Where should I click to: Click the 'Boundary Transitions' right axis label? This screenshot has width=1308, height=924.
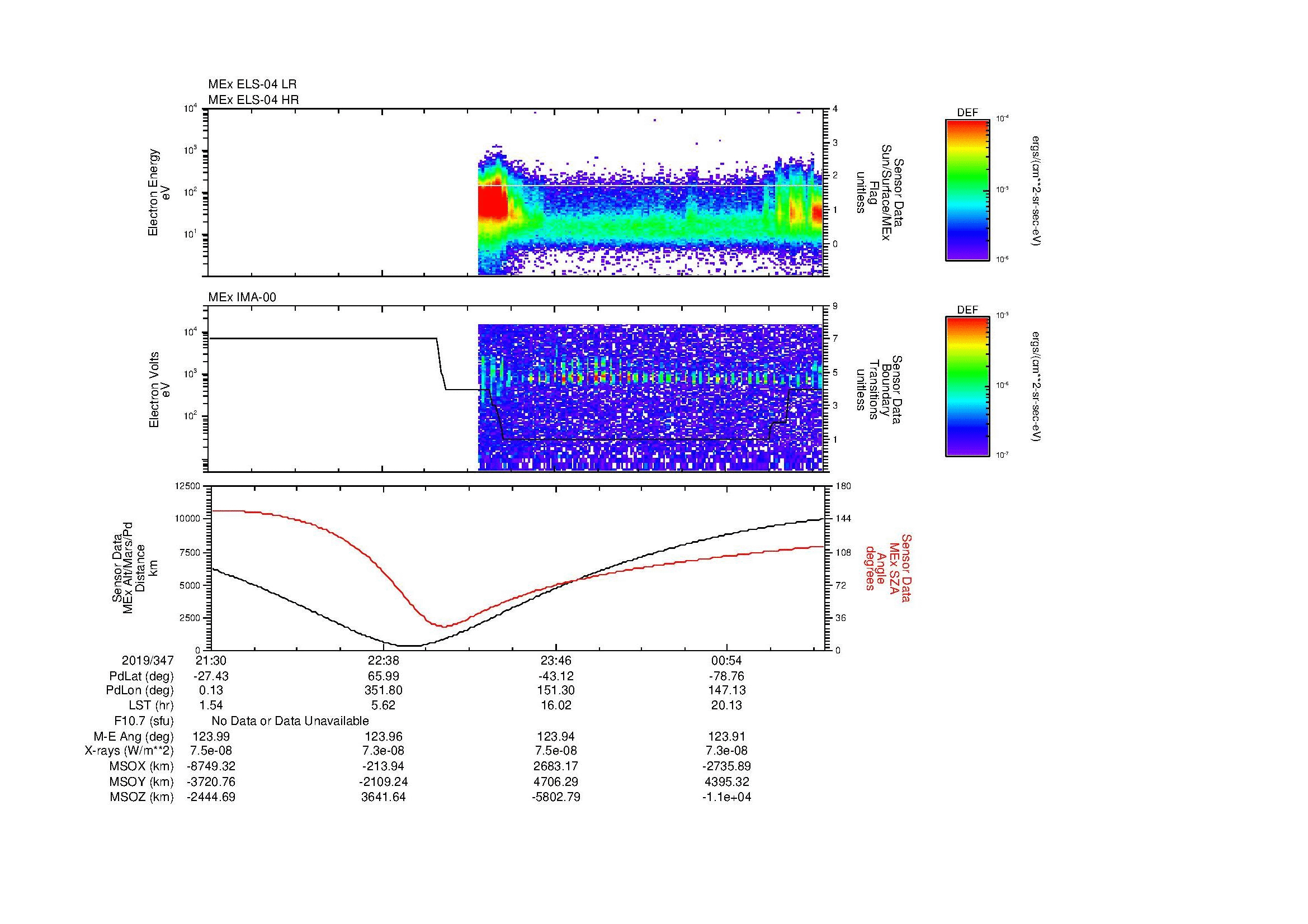pos(880,390)
